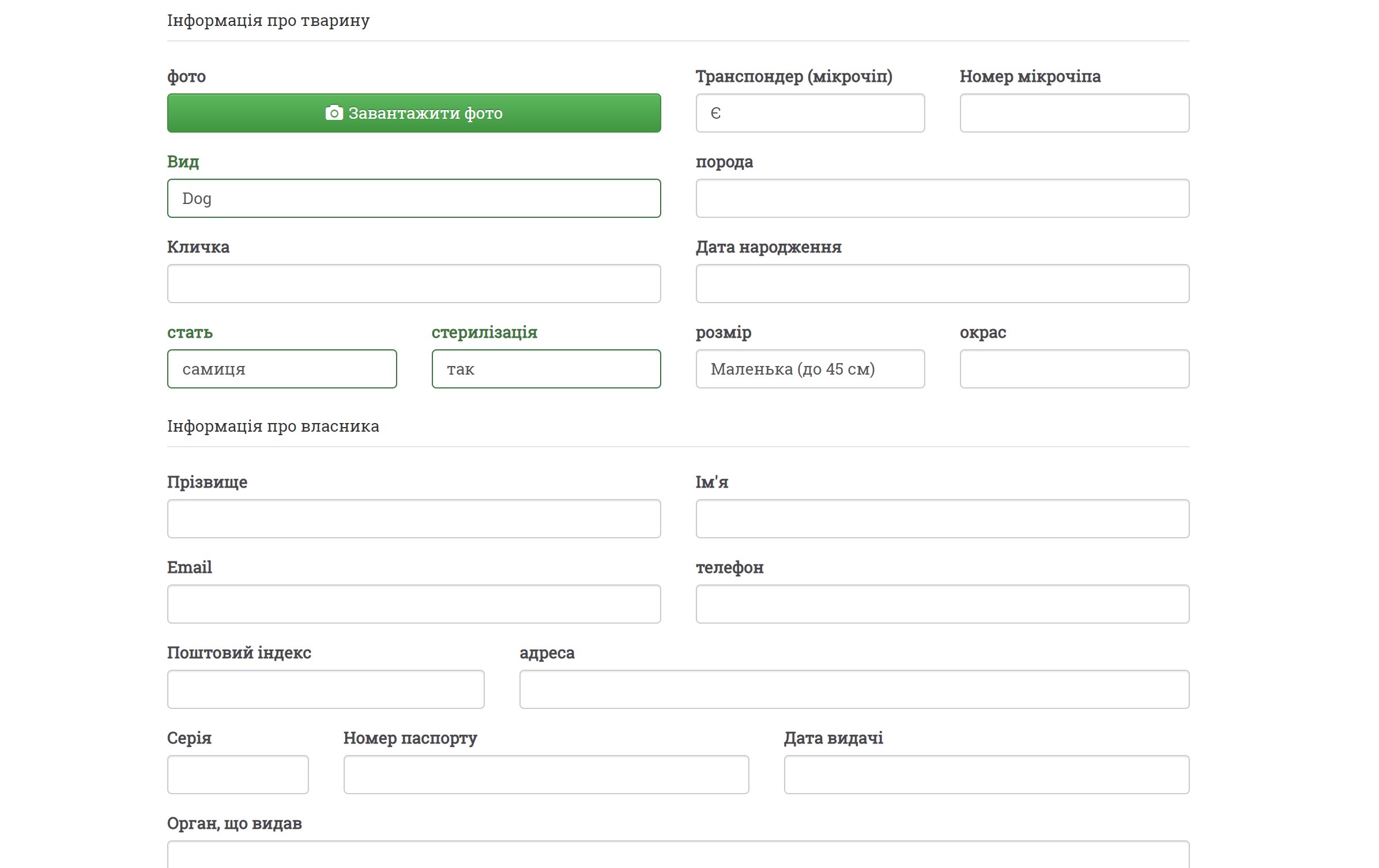Select the Дата видачі field
This screenshot has width=1379, height=868.
[986, 775]
